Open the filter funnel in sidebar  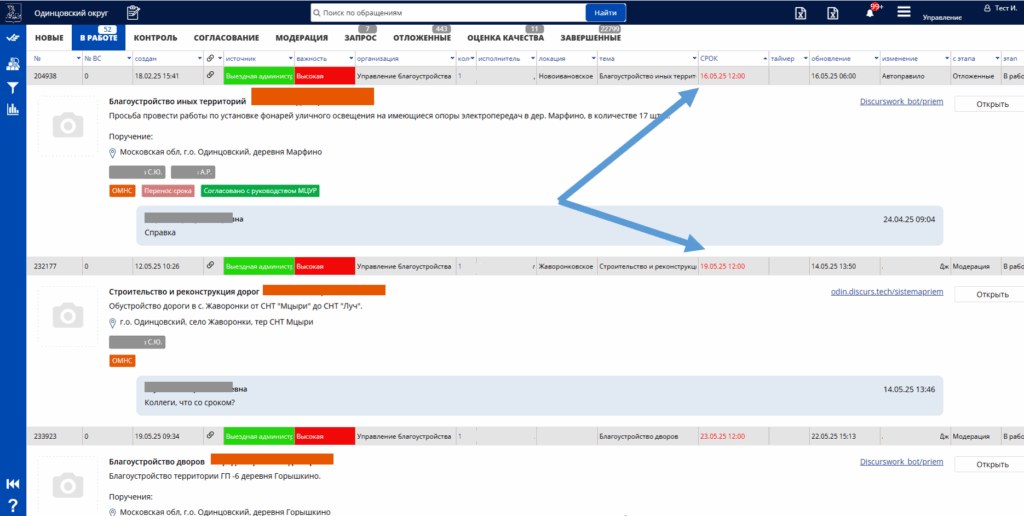(12, 88)
